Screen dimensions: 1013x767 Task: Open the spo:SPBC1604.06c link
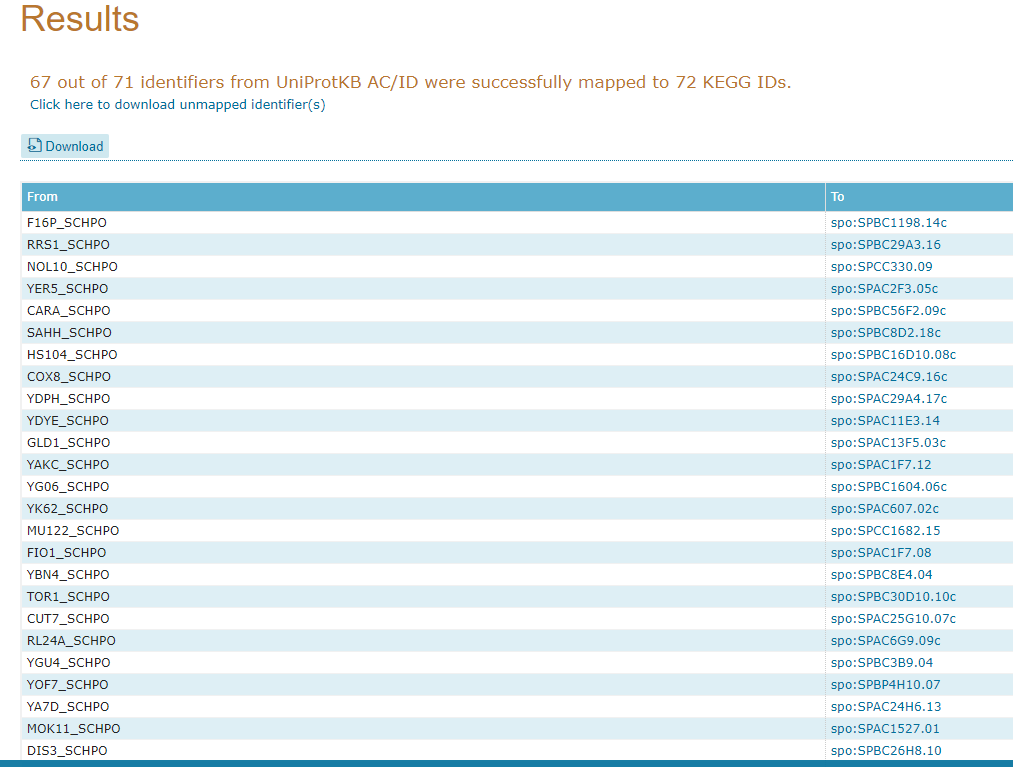click(x=888, y=487)
